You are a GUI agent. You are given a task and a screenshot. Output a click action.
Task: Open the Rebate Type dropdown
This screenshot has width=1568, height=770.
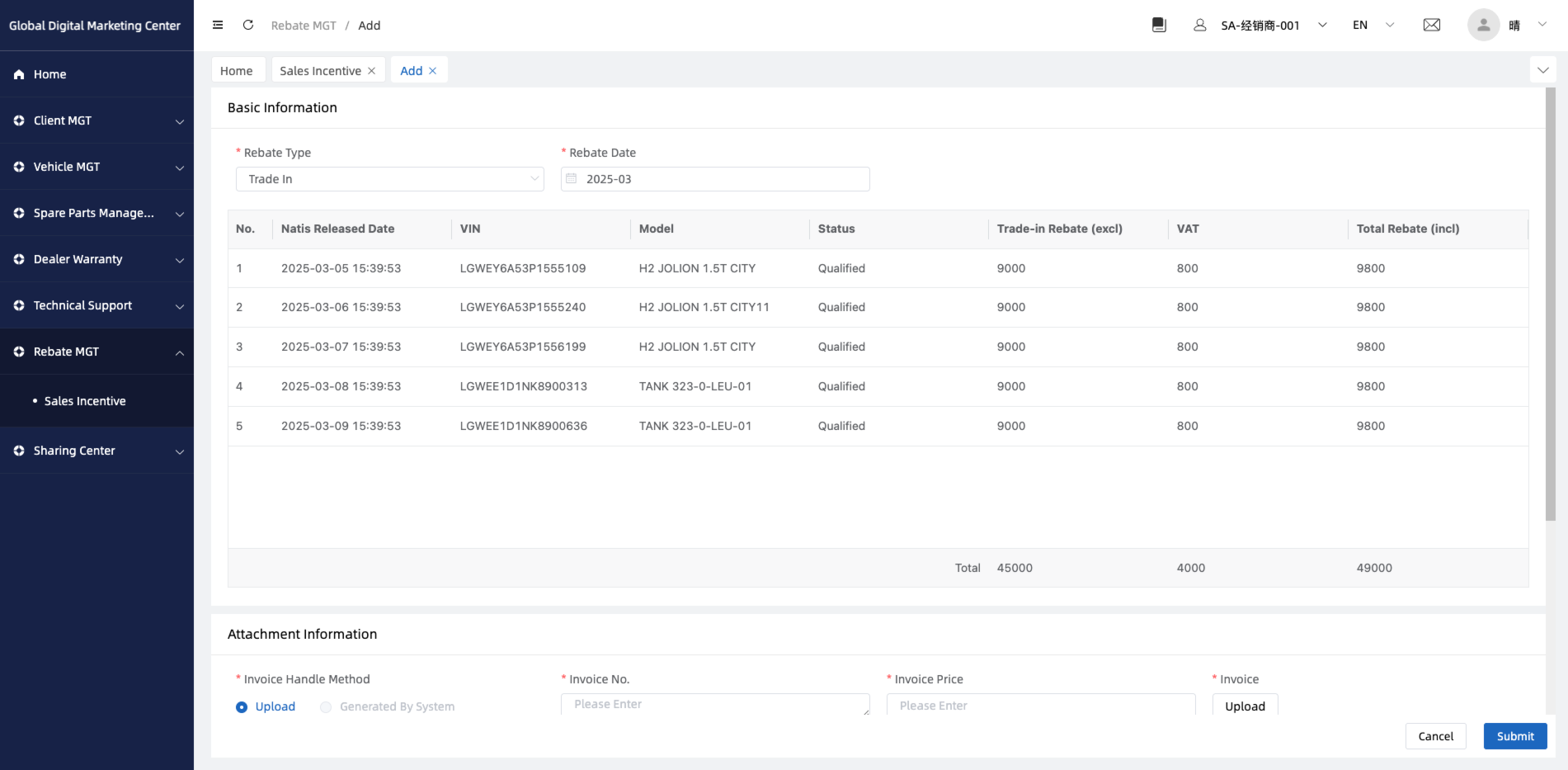click(389, 179)
